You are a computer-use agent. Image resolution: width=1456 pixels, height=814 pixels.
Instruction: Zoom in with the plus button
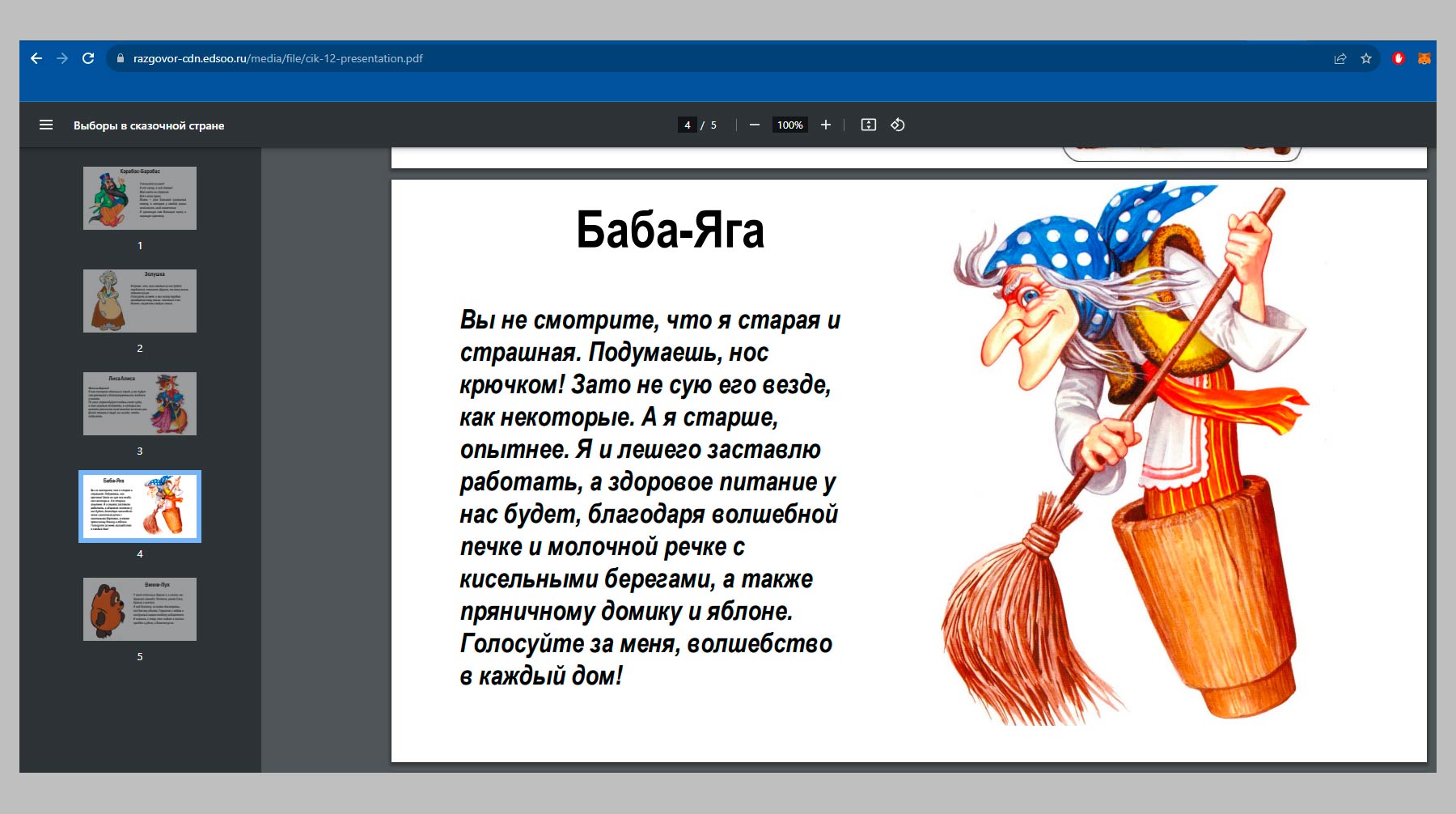pyautogui.click(x=826, y=125)
